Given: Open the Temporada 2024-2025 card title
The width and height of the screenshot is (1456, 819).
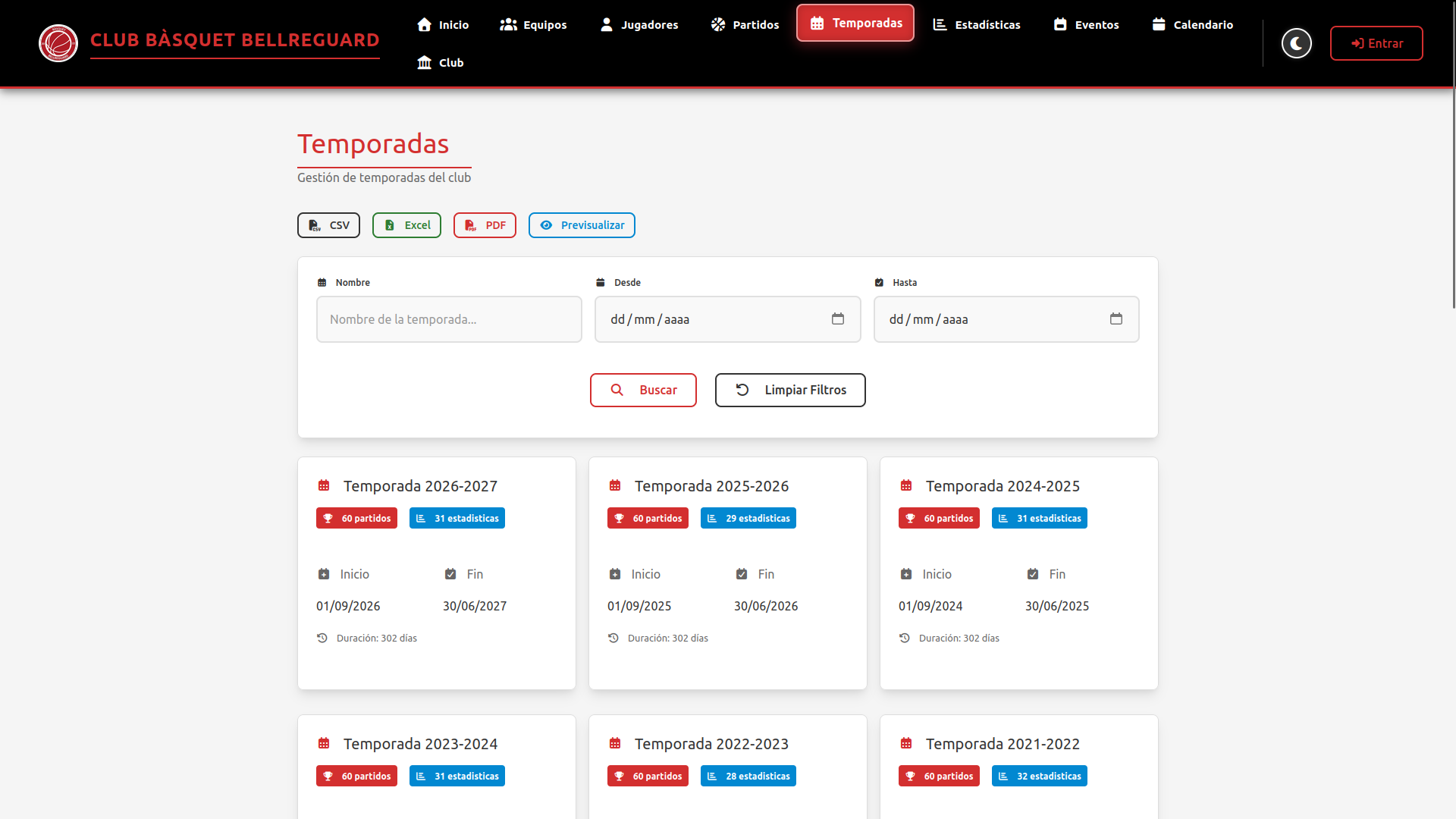Looking at the screenshot, I should coord(1003,486).
